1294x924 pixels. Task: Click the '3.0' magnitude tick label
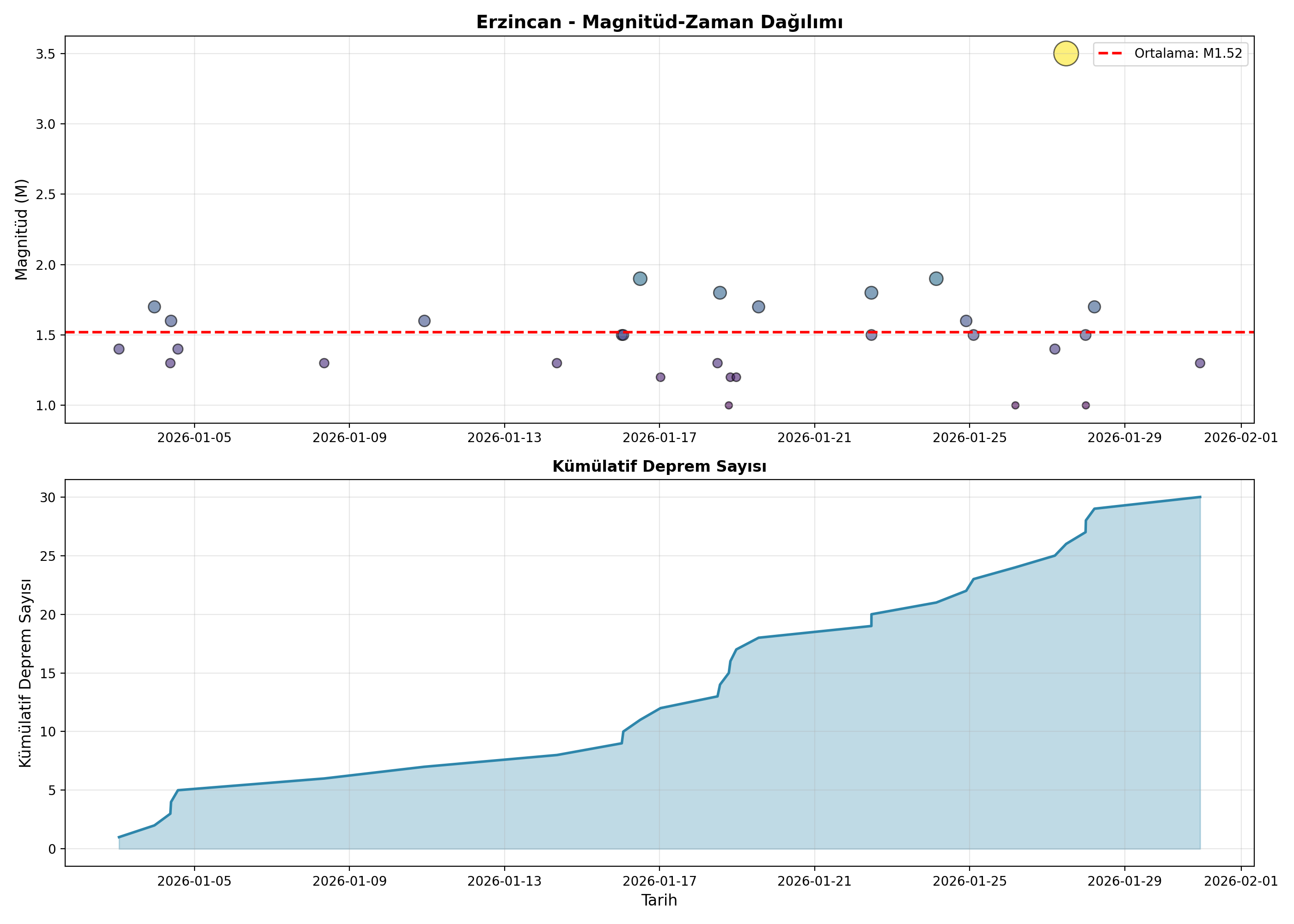tap(47, 124)
